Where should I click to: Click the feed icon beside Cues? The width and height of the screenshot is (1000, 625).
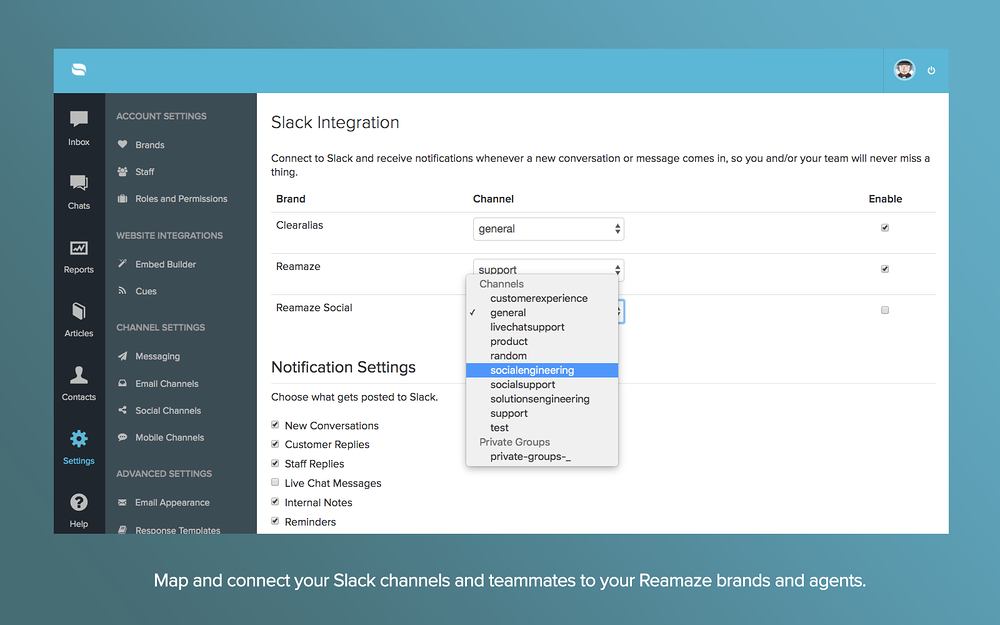coord(122,291)
